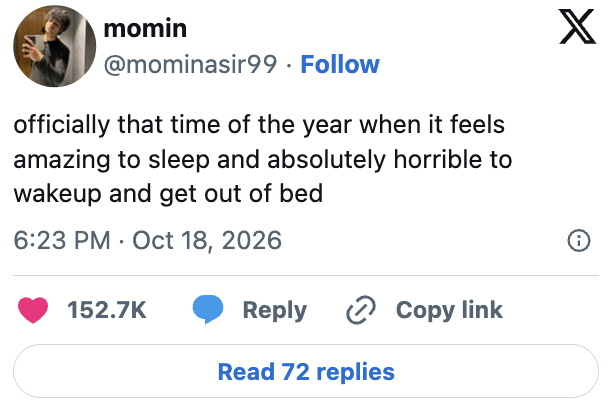The height and width of the screenshot is (412, 614).
Task: Click the Copy link label
Action: 449,310
